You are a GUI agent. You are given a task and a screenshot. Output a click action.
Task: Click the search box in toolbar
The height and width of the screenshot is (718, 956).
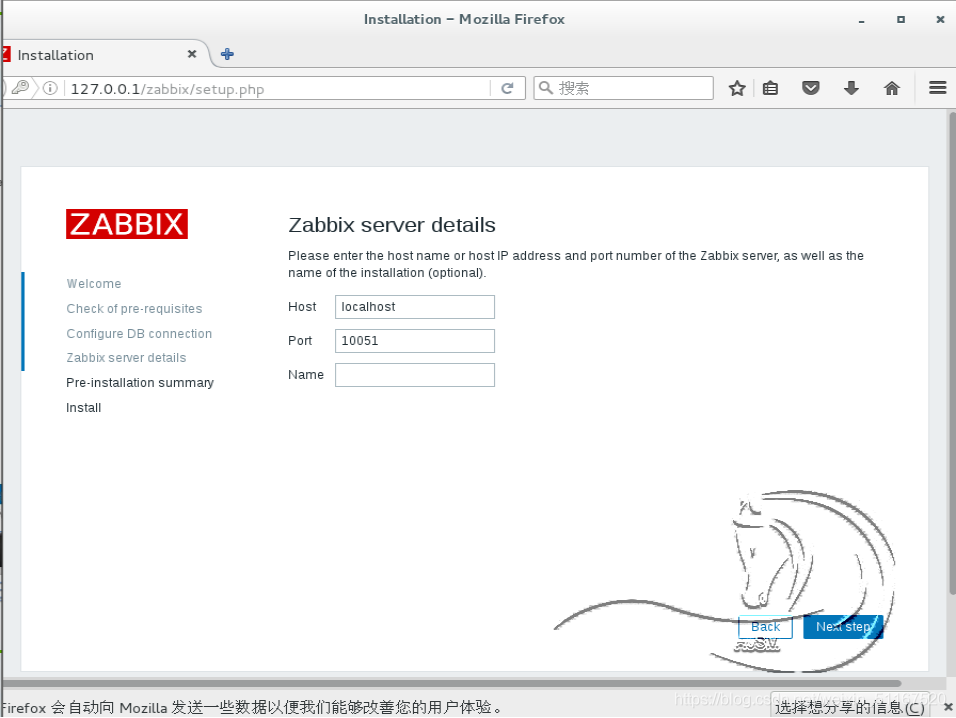coord(623,88)
